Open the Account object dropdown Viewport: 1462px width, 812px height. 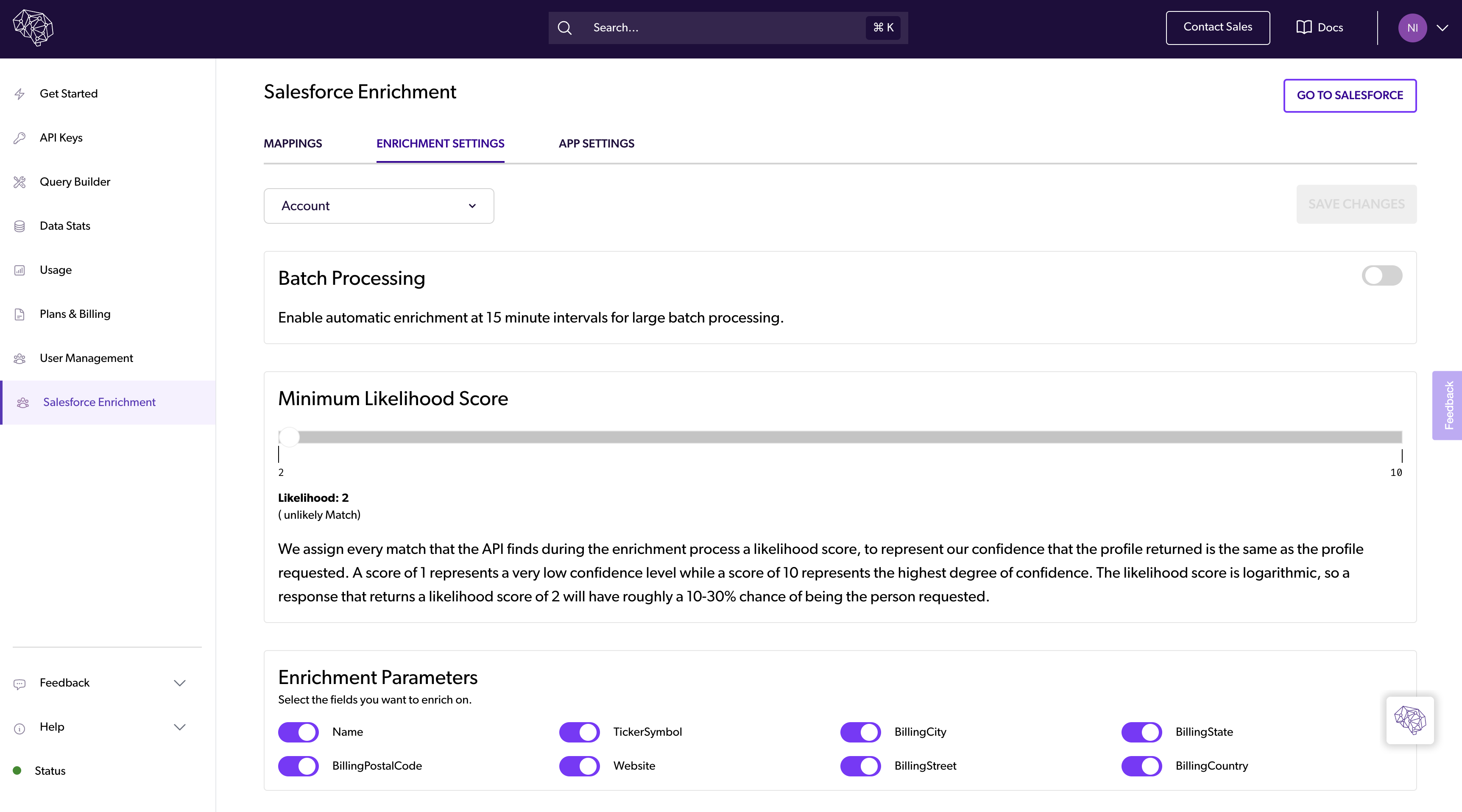pos(379,206)
